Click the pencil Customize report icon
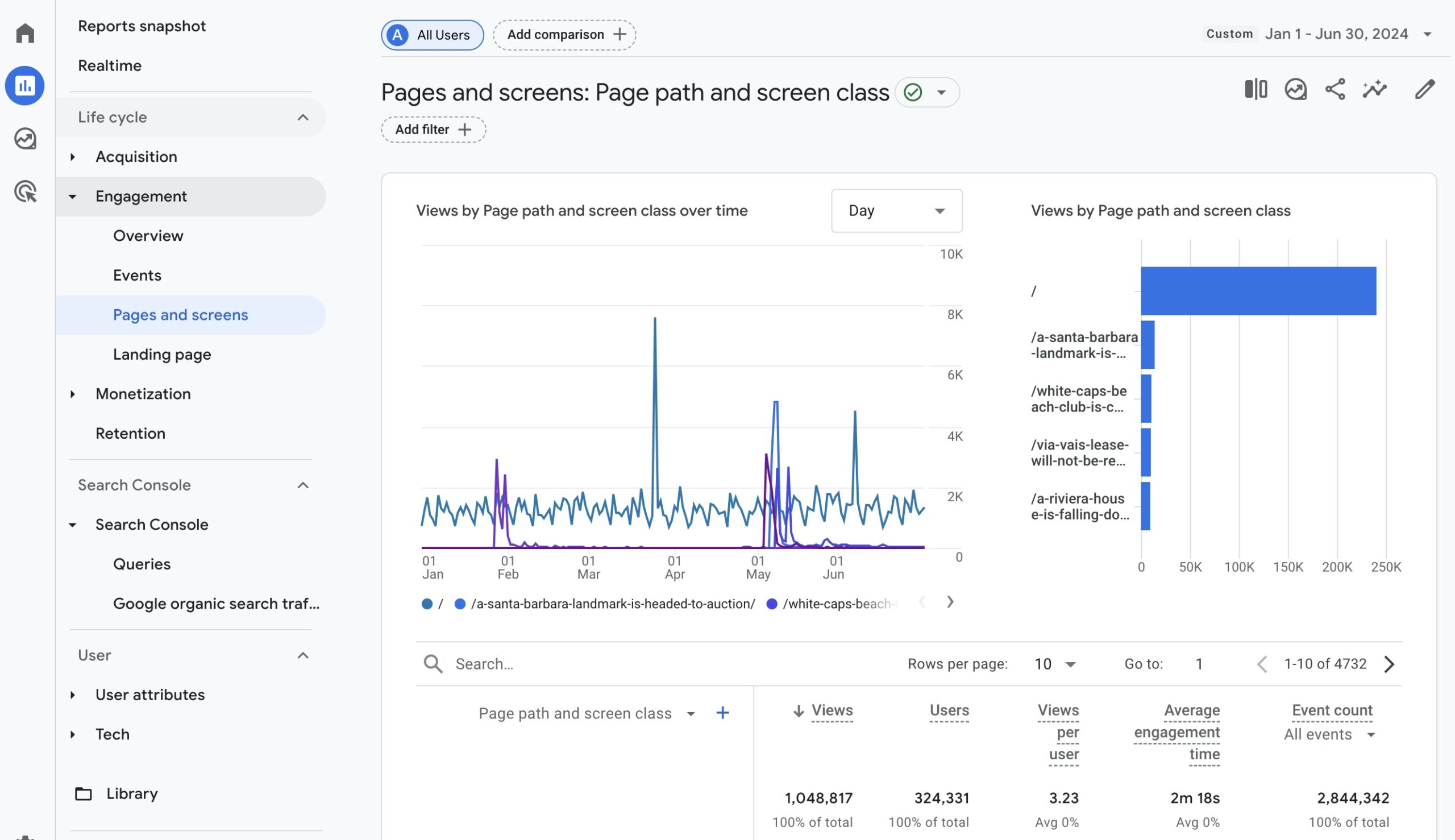The image size is (1455, 840). tap(1424, 89)
